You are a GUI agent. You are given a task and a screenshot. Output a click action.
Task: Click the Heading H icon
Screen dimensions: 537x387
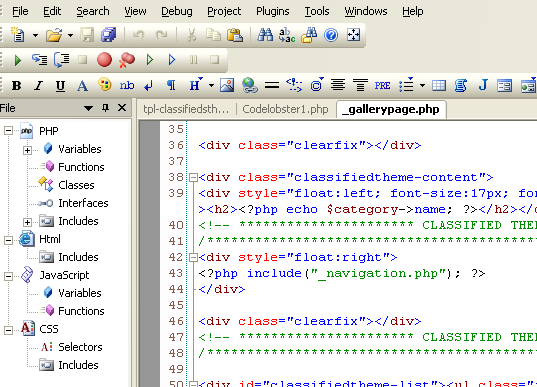tap(196, 84)
